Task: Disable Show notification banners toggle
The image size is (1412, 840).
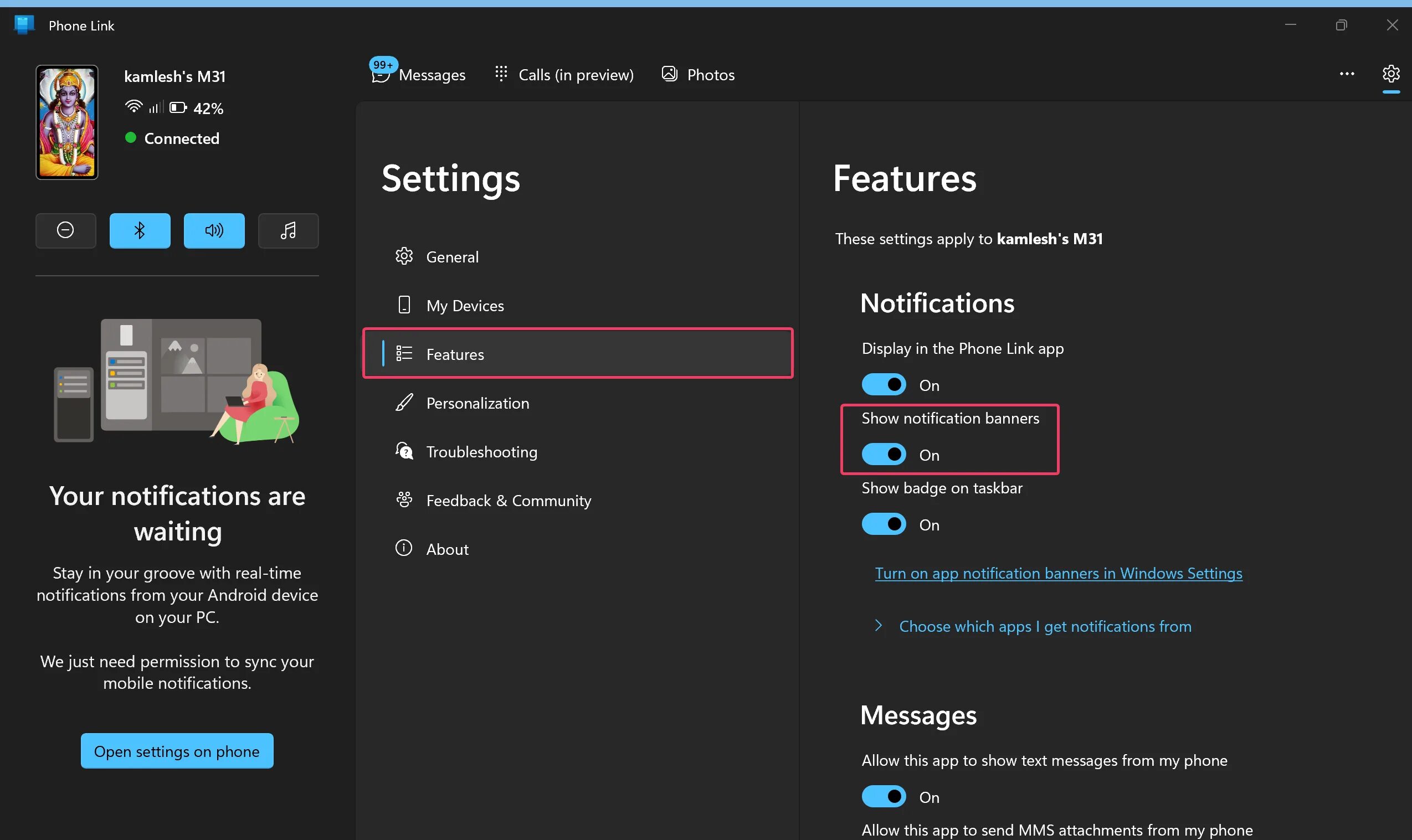Action: [x=884, y=455]
